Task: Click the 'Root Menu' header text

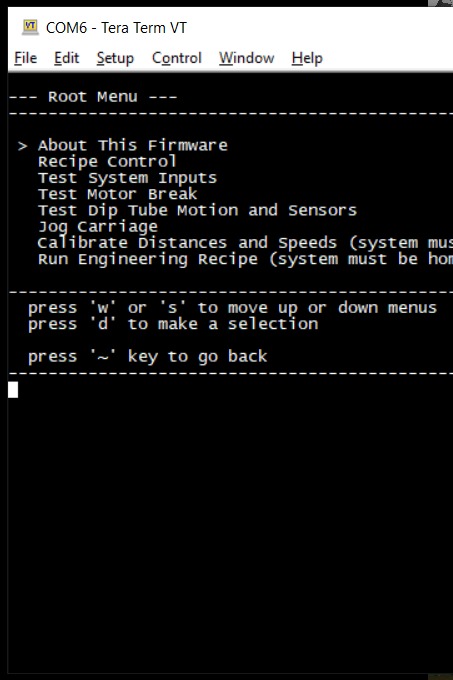Action: click(x=93, y=97)
